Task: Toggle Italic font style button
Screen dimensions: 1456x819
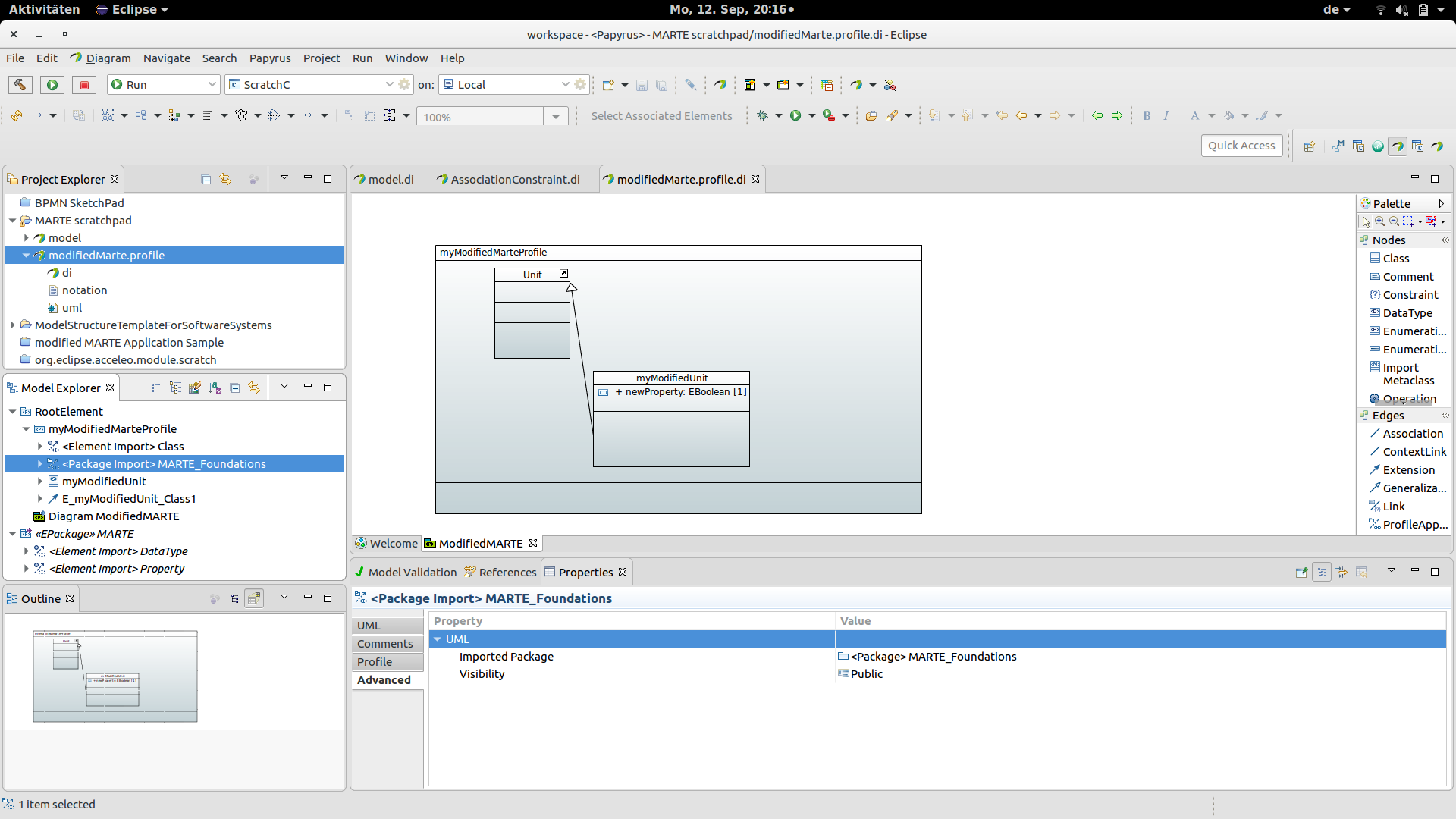Action: [x=1166, y=116]
